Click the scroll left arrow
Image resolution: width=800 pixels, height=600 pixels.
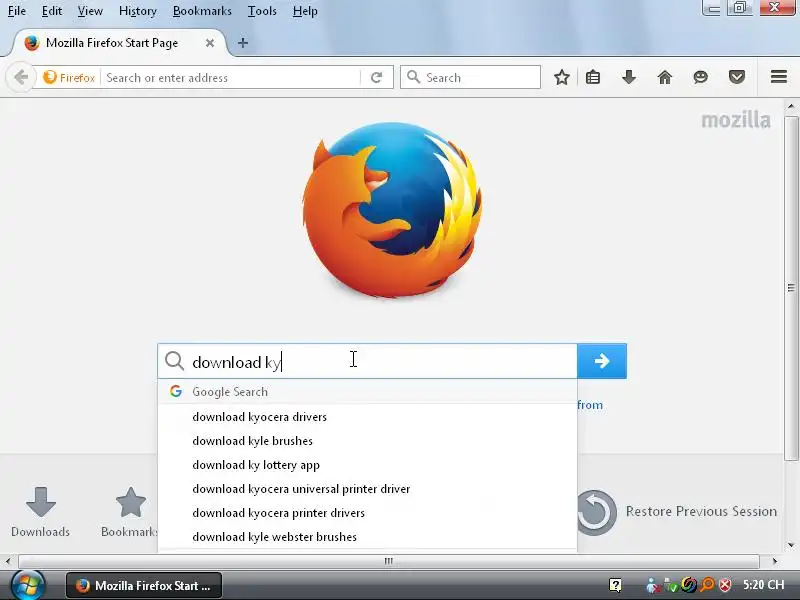click(8, 561)
